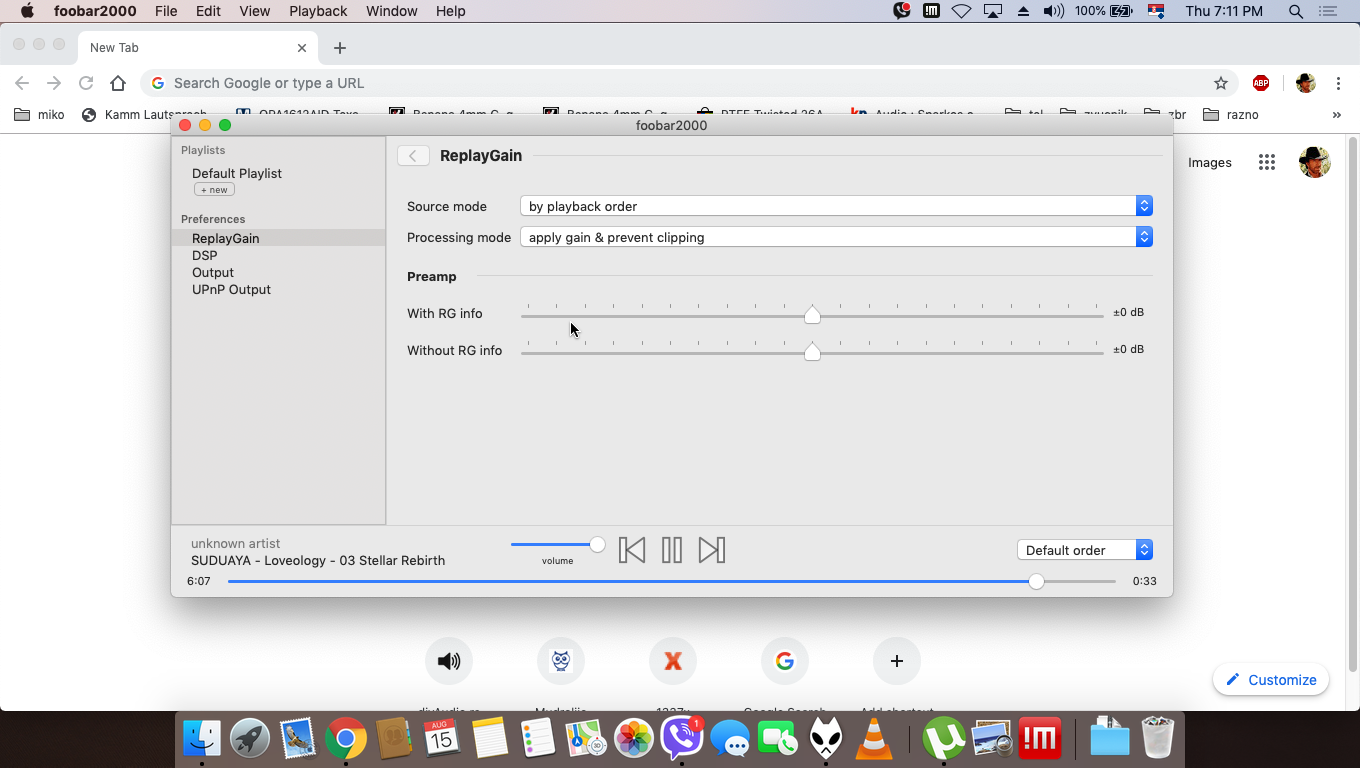Pause playback in foobar2000
1360x768 pixels.
[672, 550]
